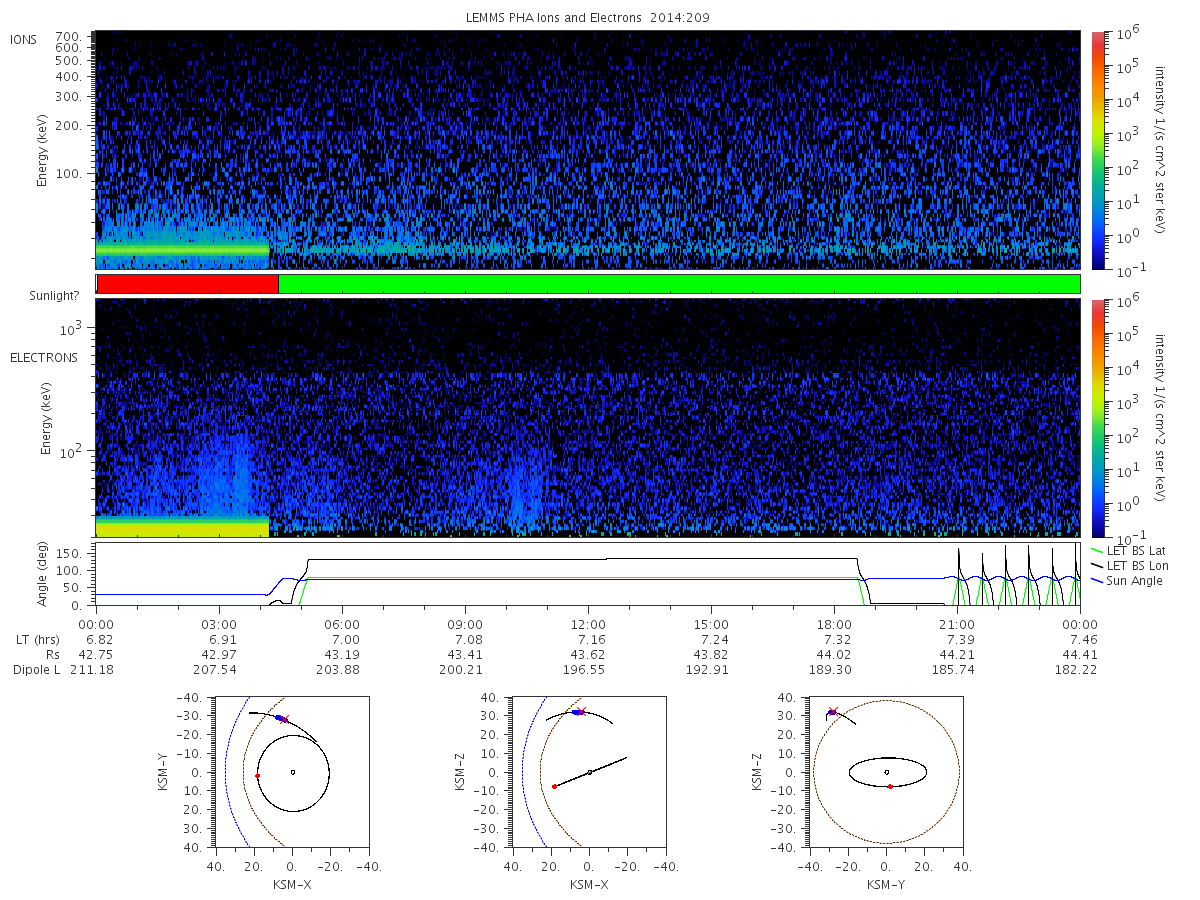Click the spacecraft marker in KSM-X/KSM-Z plot
Image resolution: width=1200 pixels, height=900 pixels.
pyautogui.click(x=578, y=712)
